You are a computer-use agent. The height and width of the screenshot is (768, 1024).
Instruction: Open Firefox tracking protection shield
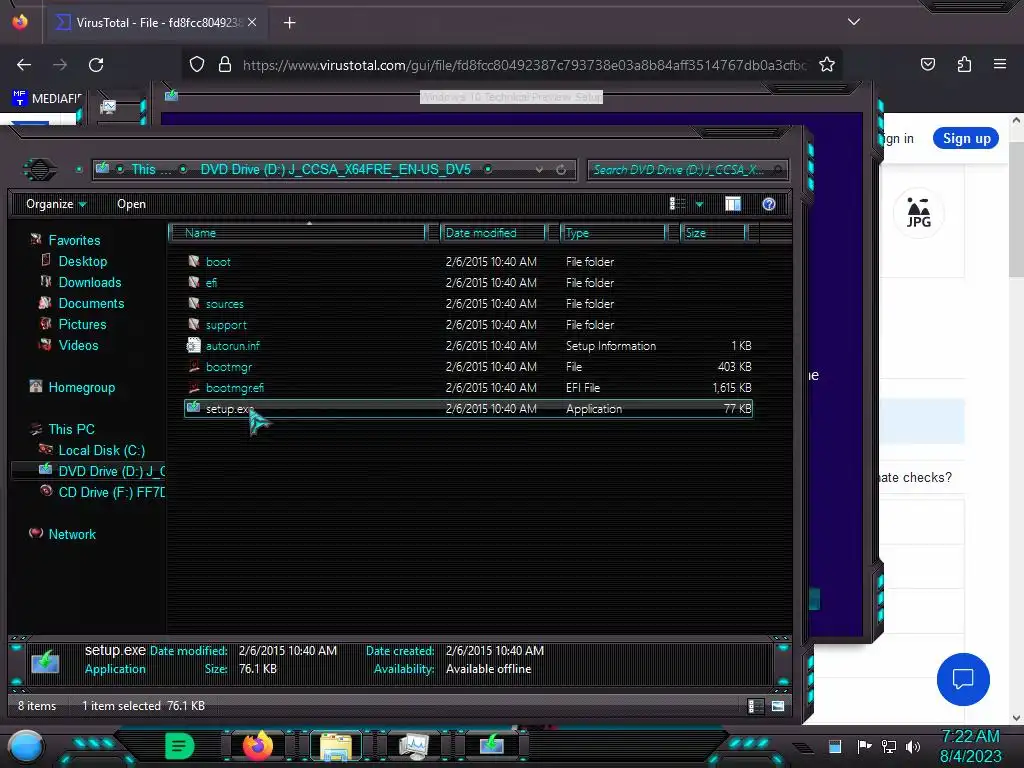197,65
